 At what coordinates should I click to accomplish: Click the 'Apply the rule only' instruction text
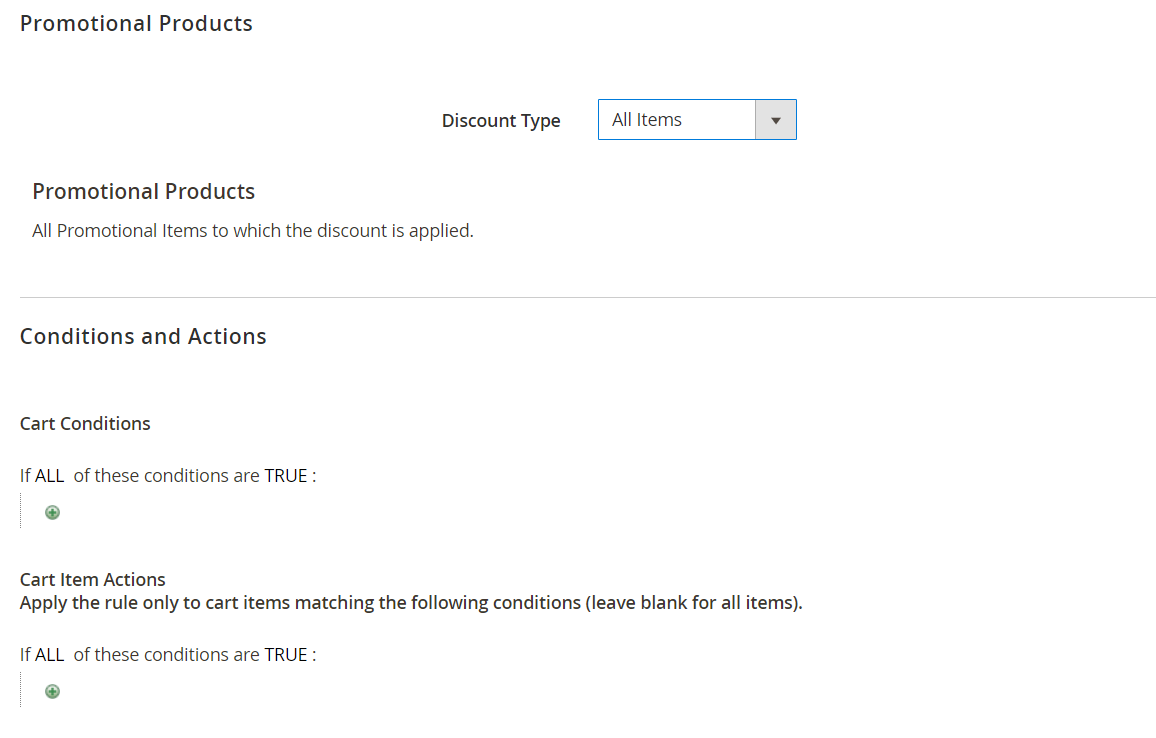pos(411,602)
